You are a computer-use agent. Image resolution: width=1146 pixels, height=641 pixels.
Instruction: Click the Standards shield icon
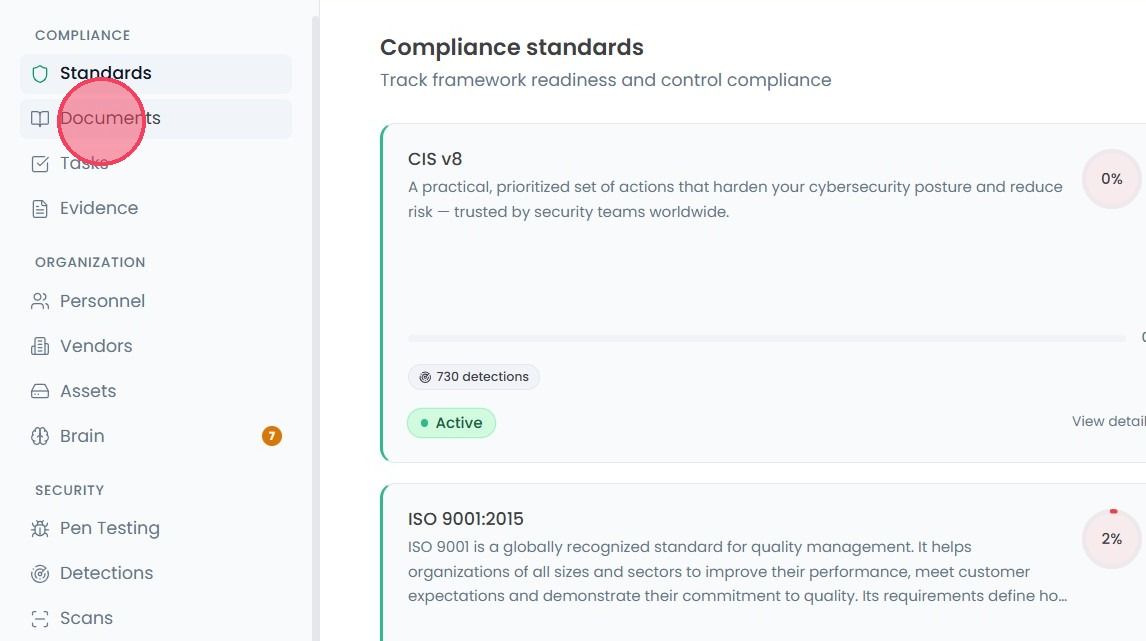tap(40, 74)
